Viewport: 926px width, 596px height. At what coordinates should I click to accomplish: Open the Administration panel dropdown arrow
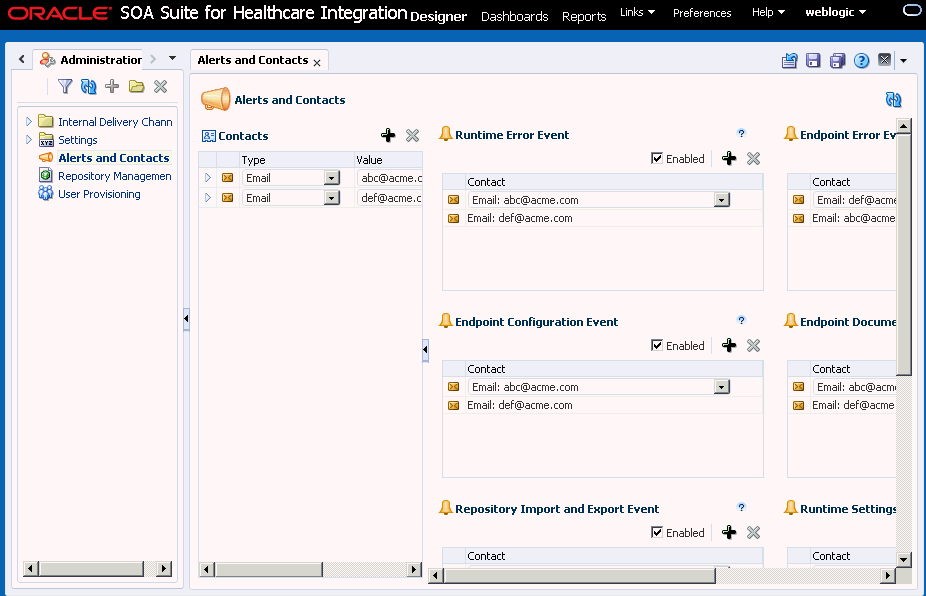(x=172, y=58)
